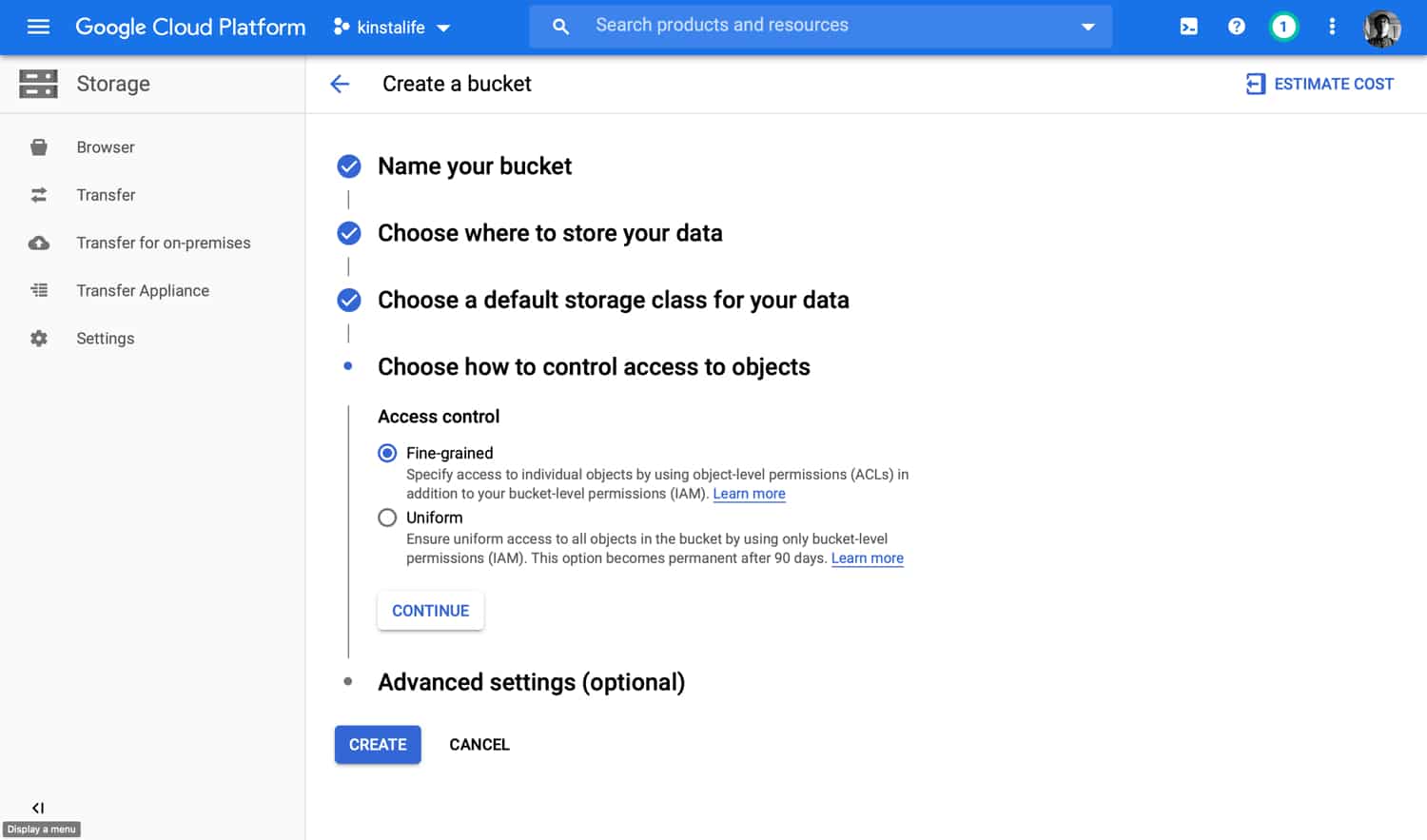1427x840 pixels.
Task: Click the CREATE button to make the bucket
Action: pyautogui.click(x=378, y=744)
